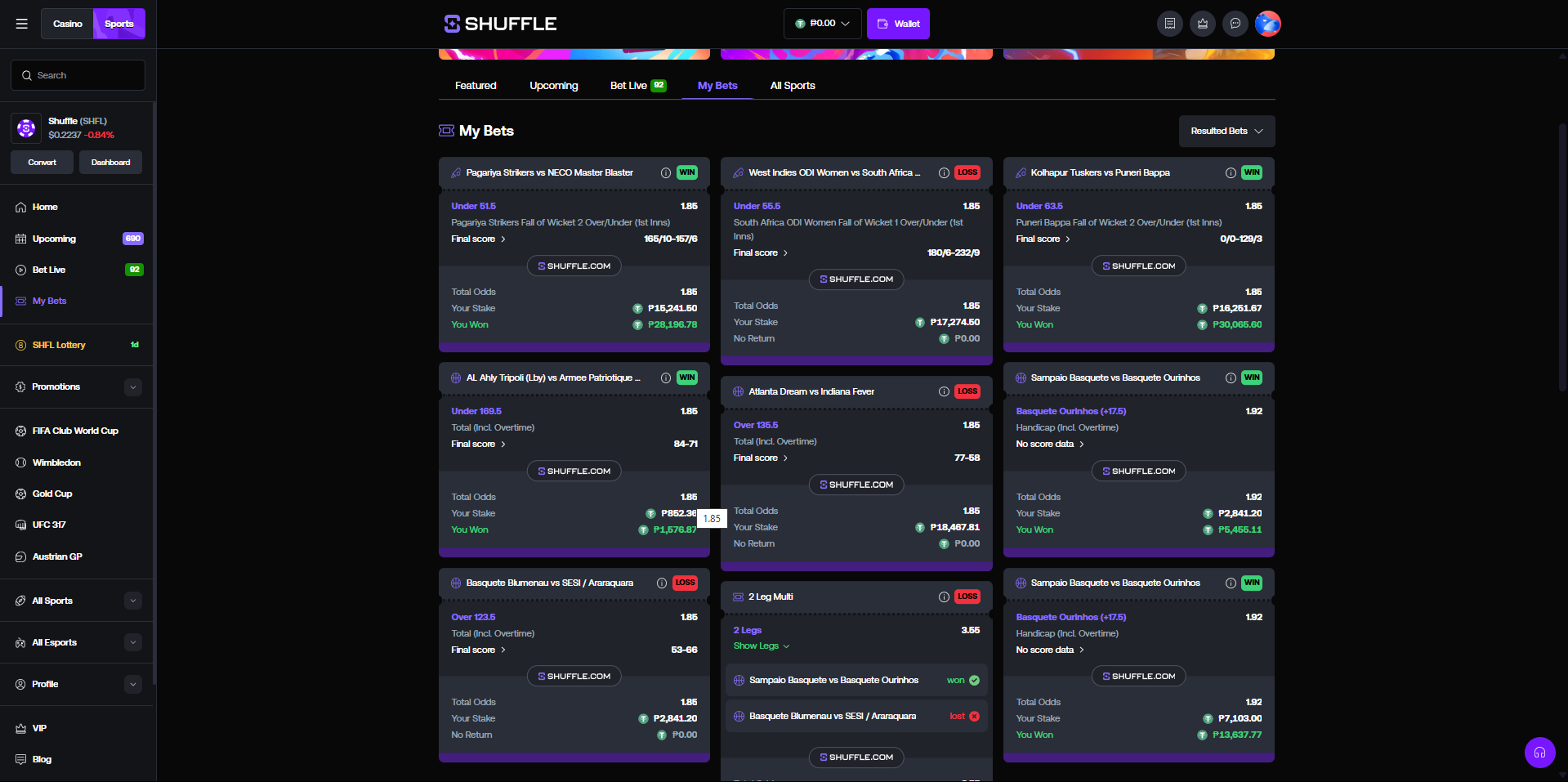
Task: Click the sidebar Search field
Action: pos(78,75)
